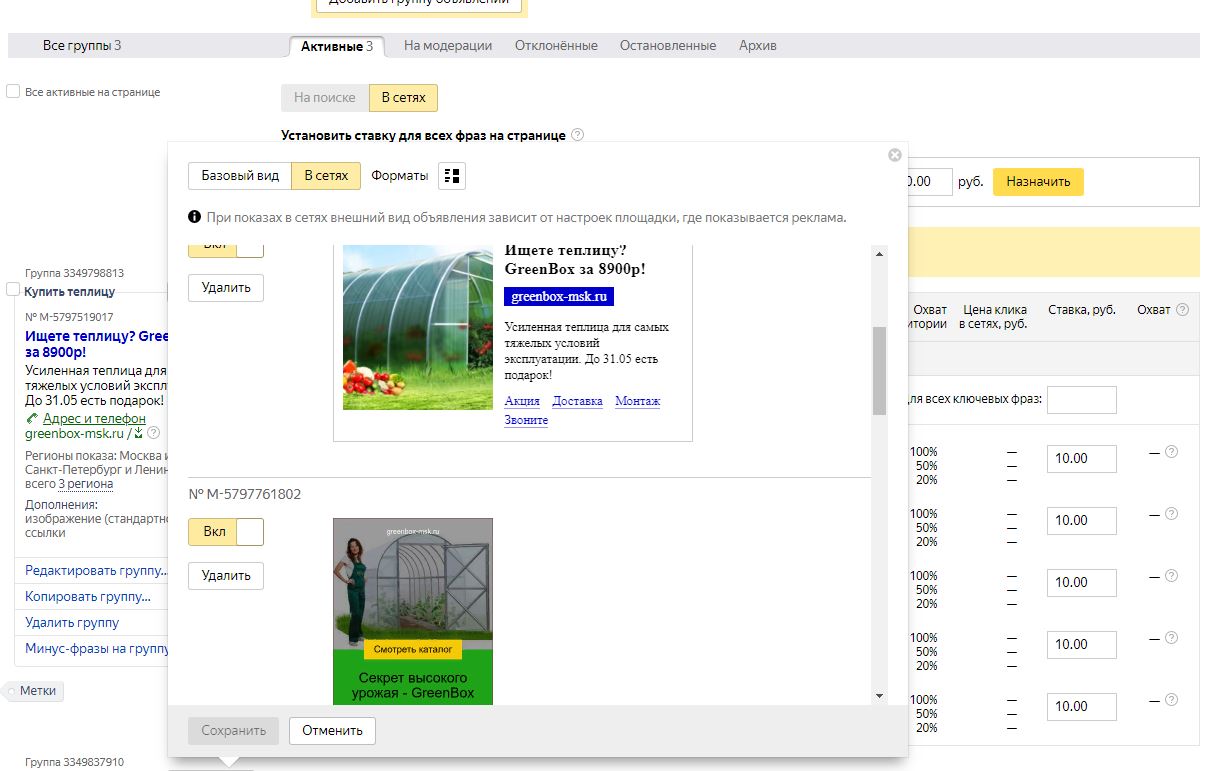The width and height of the screenshot is (1208, 771).
Task: Focus the bid input left of 'руб.' and Назначить
Action: coord(929,182)
